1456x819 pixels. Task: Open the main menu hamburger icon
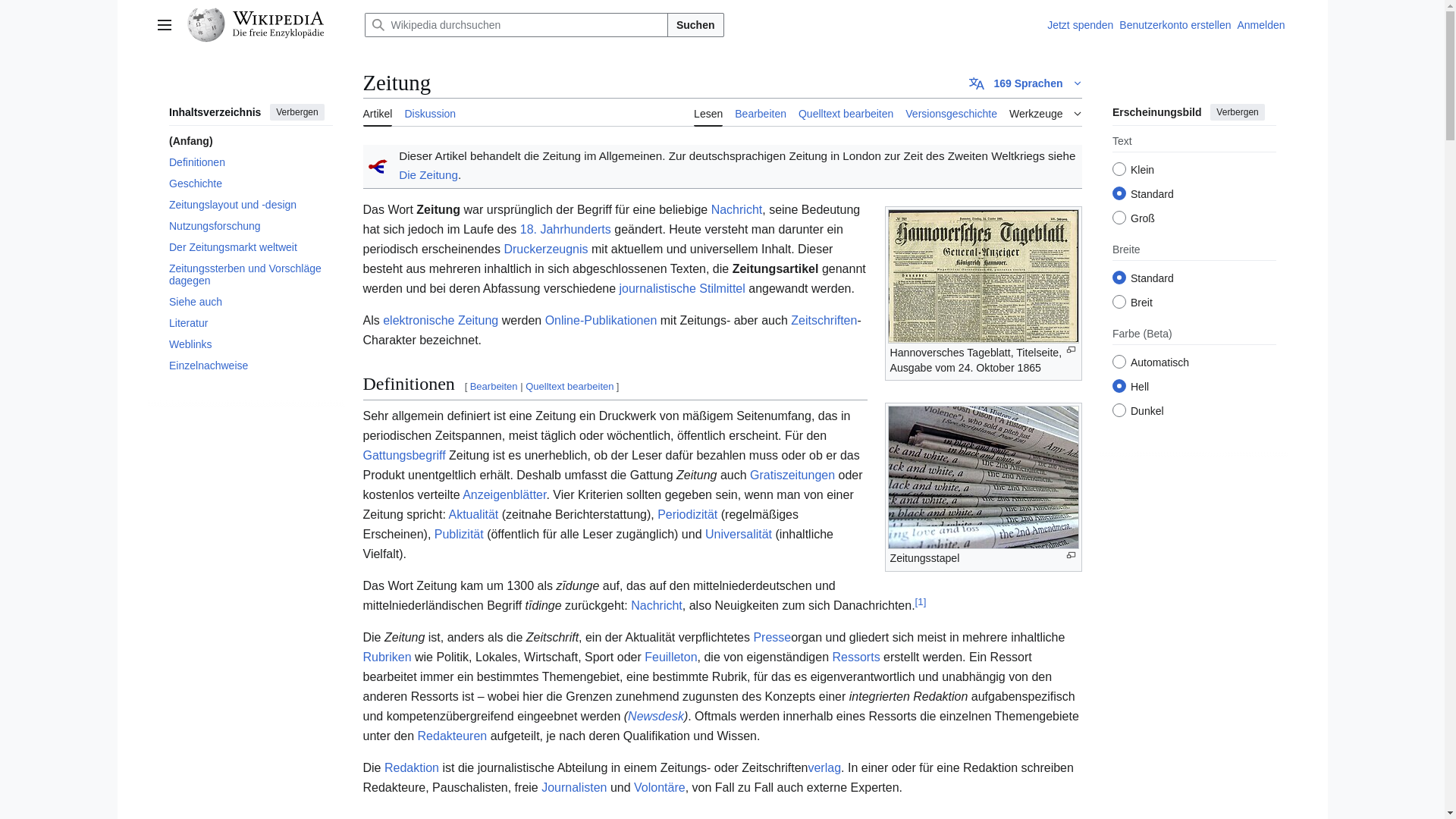165,25
